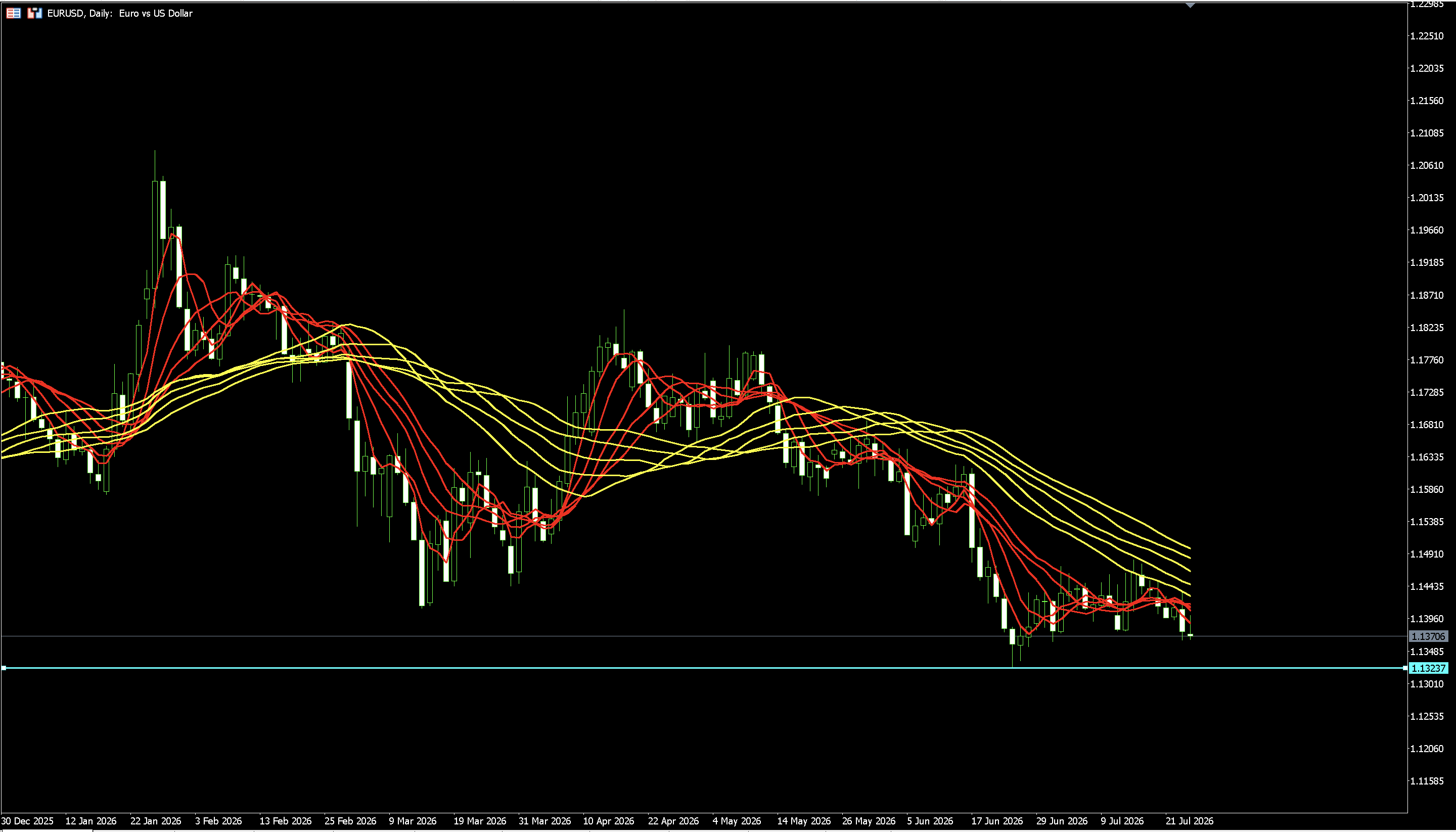
Task: Click the 1.15385 price scale value
Action: tap(1427, 522)
